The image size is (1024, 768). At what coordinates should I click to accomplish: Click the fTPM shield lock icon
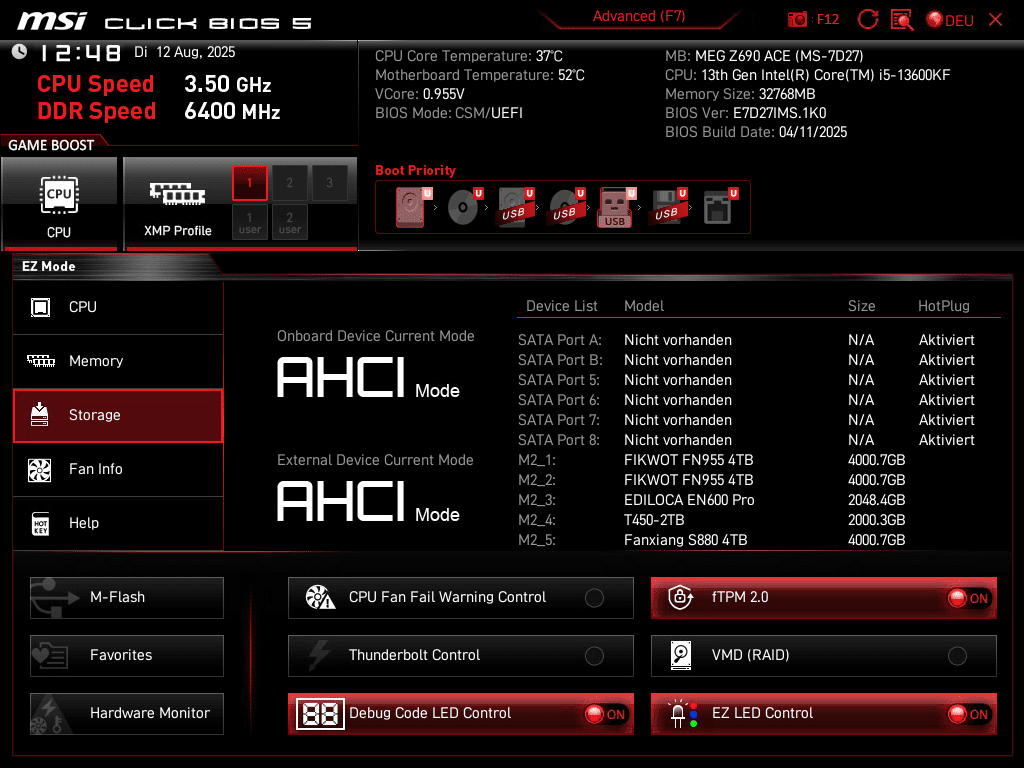680,597
